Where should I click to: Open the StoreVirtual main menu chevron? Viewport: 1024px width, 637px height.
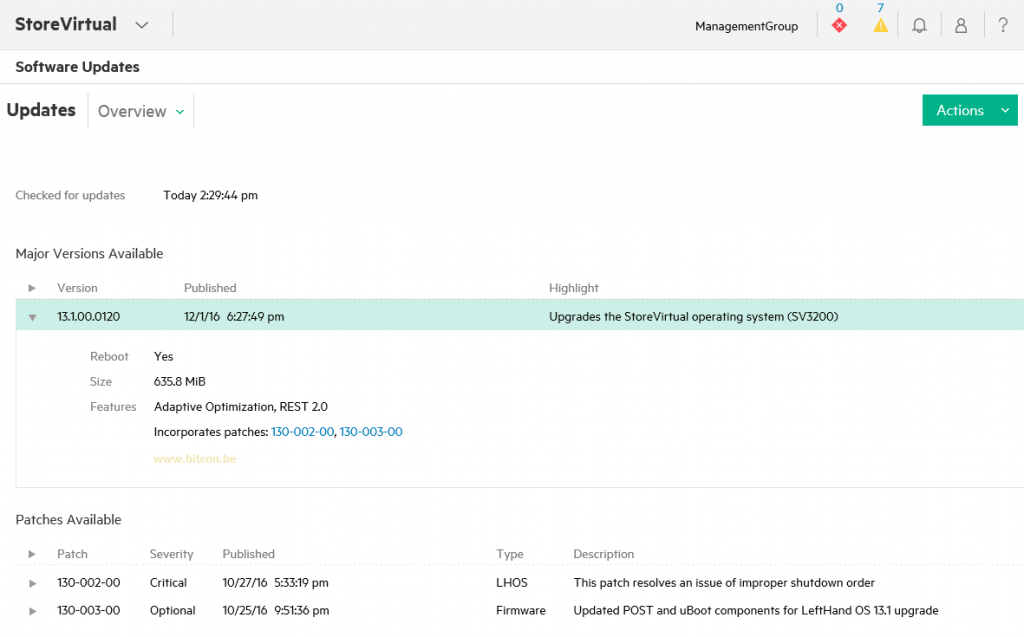point(142,25)
